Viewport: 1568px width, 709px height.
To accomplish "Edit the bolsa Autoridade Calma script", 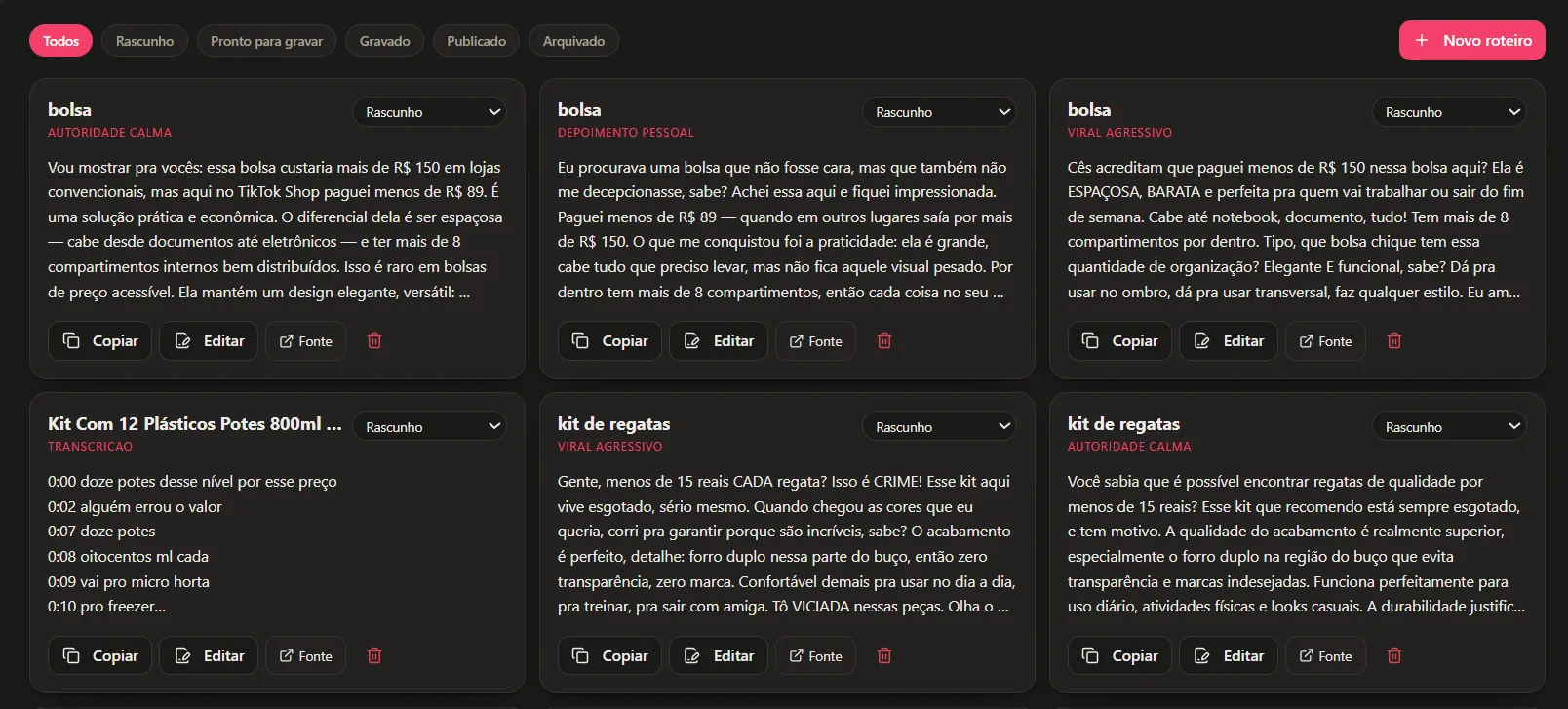I will pos(209,340).
